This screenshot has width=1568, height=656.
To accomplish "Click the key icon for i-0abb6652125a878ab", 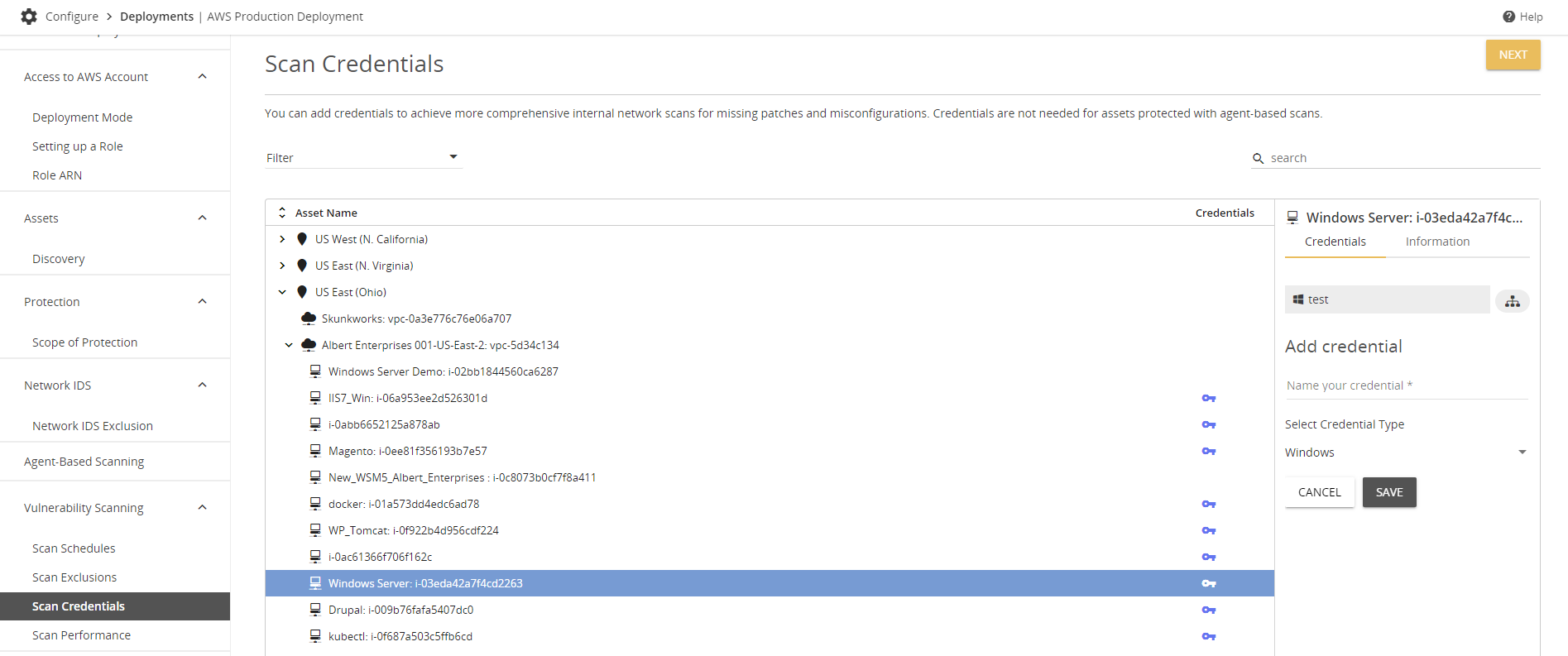I will [x=1209, y=424].
